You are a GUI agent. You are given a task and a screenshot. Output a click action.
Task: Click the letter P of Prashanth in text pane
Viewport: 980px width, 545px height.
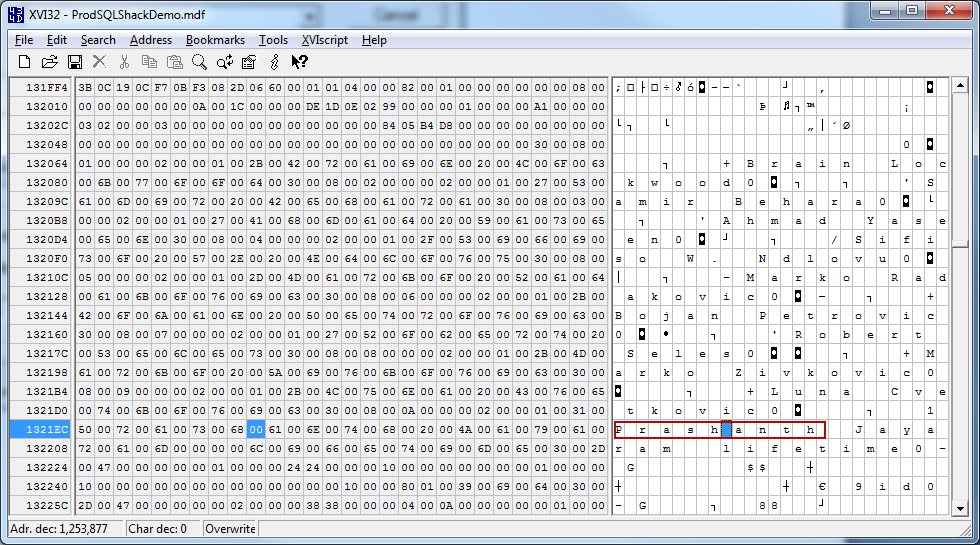tap(620, 430)
